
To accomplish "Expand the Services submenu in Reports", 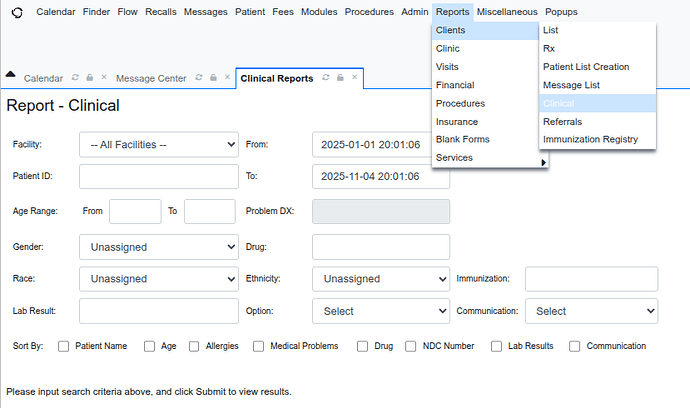I will tap(485, 158).
